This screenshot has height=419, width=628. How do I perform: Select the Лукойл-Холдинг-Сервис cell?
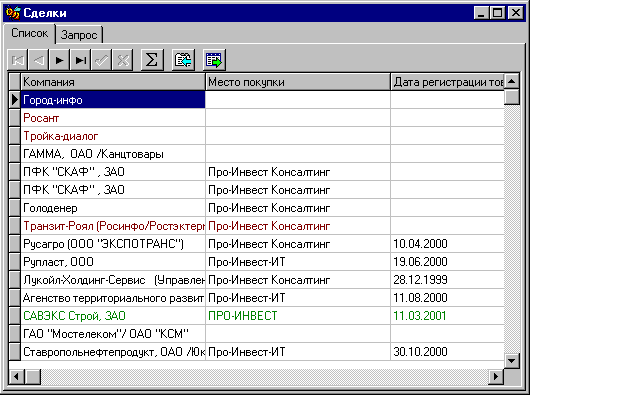click(113, 280)
